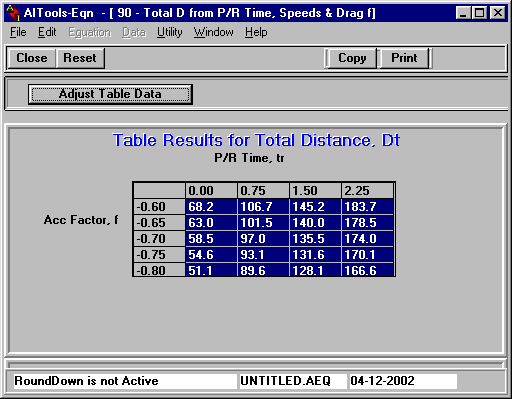Viewport: 512px width, 399px height.
Task: Click table cell 68.2
Action: [x=211, y=207]
